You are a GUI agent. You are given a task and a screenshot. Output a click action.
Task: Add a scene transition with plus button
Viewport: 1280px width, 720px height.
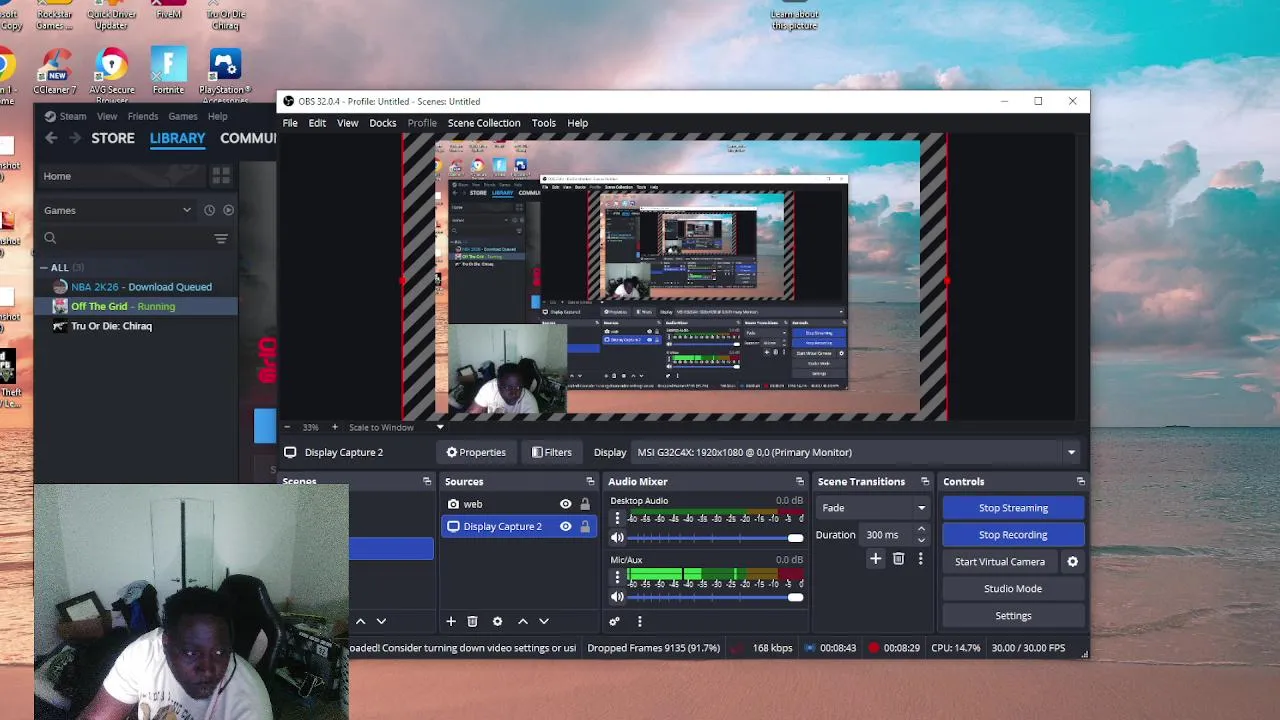(x=875, y=559)
